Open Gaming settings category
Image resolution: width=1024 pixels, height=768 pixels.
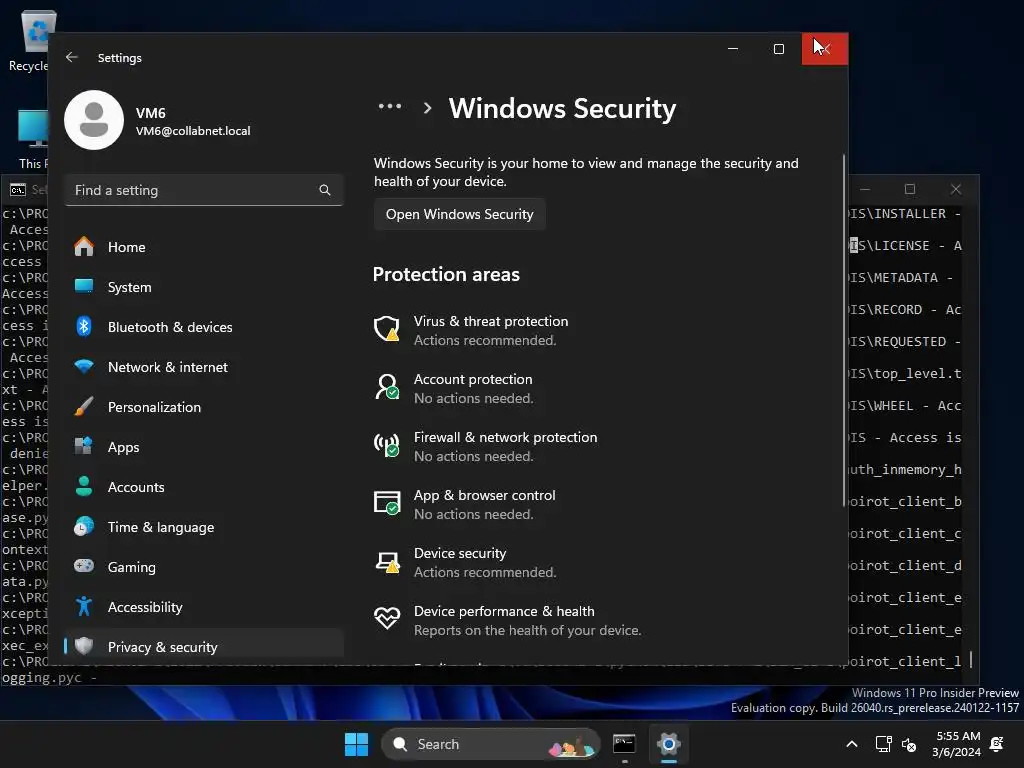coord(204,567)
